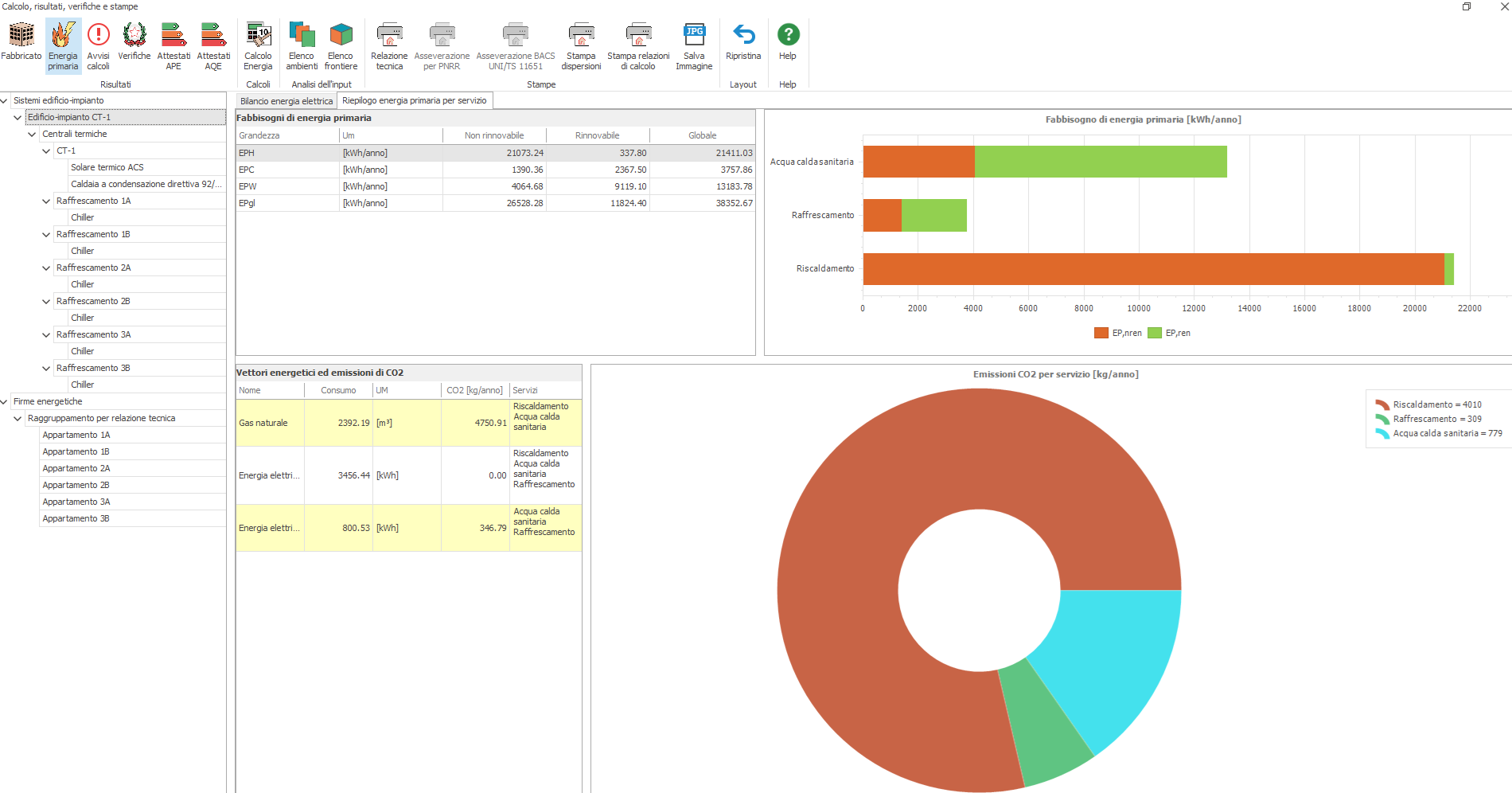The image size is (1512, 793).
Task: Collapse the Raffrescamento 1A node
Action: pos(46,201)
